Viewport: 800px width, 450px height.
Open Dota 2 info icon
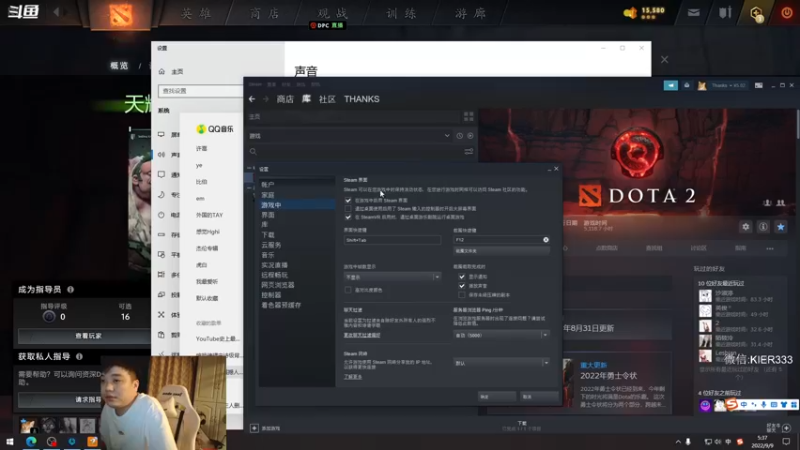763,227
